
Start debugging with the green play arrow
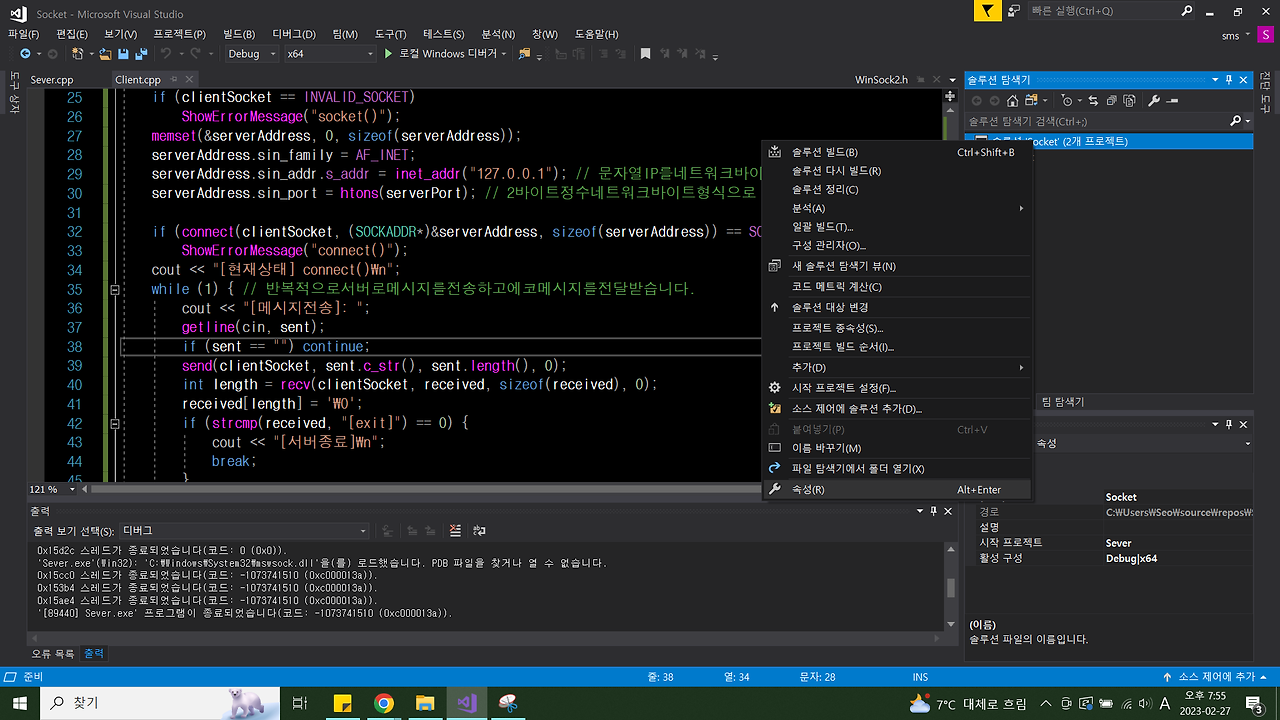coord(388,53)
